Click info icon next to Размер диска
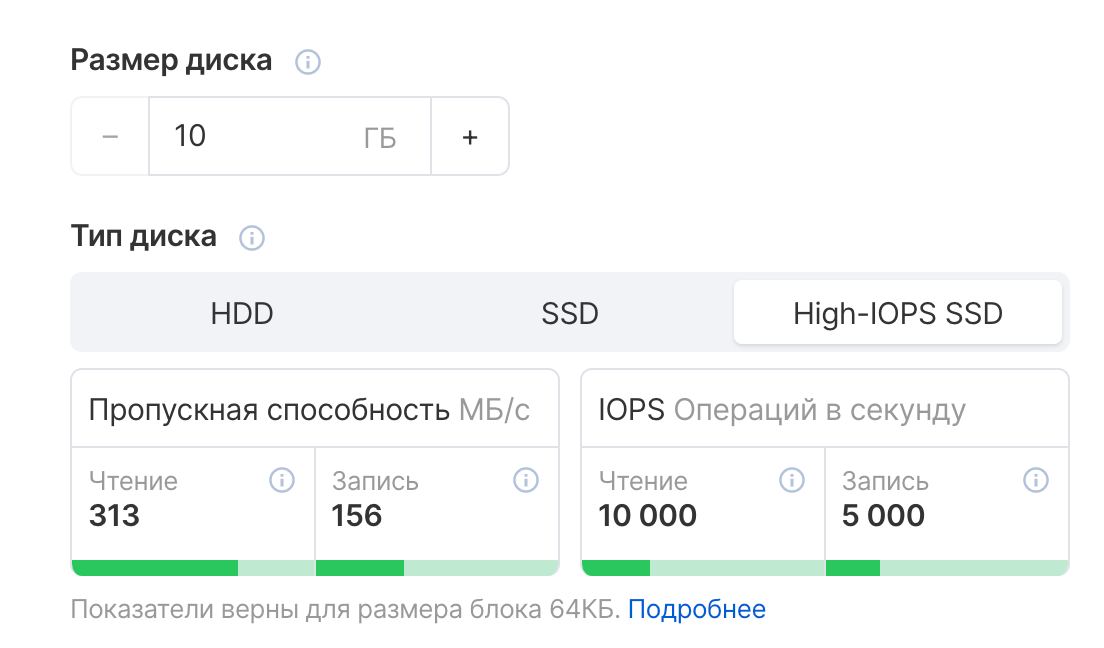 tap(308, 62)
